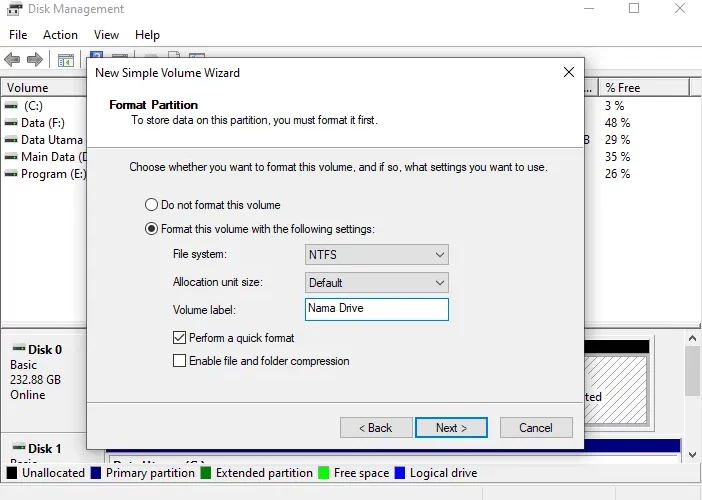Click the Next > button
The image size is (702, 500).
[451, 427]
